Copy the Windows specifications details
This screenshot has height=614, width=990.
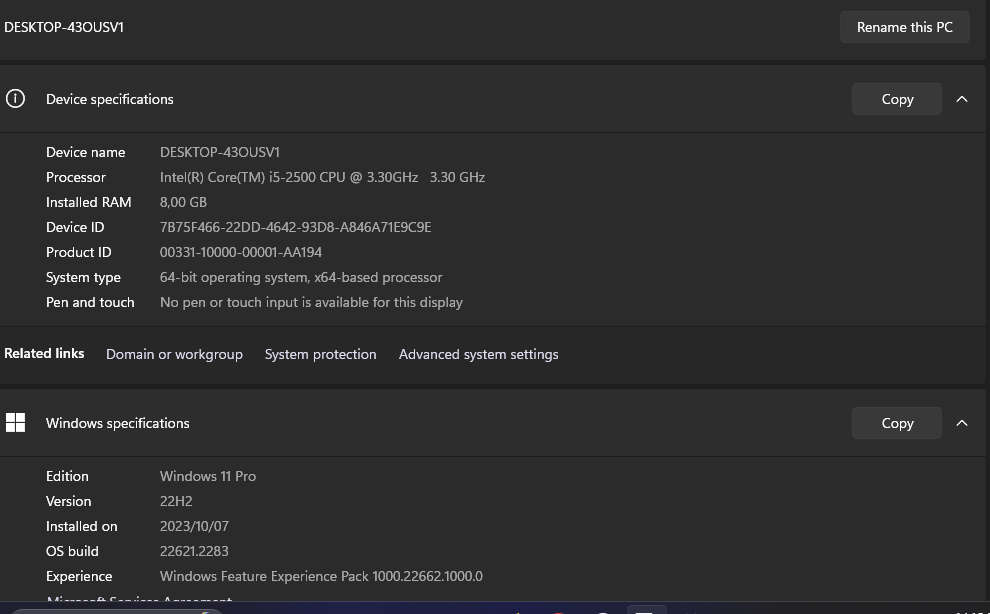click(897, 423)
